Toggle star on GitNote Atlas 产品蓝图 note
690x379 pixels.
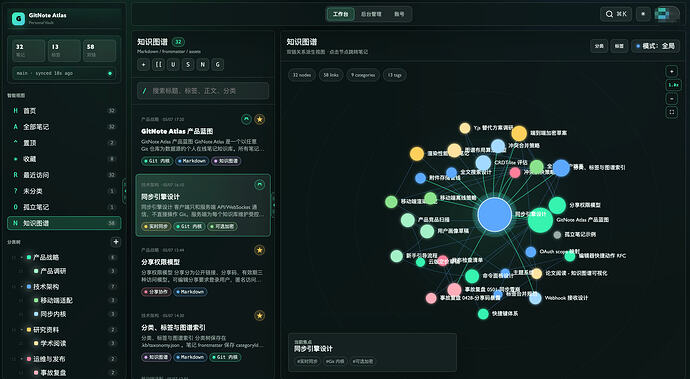click(260, 119)
